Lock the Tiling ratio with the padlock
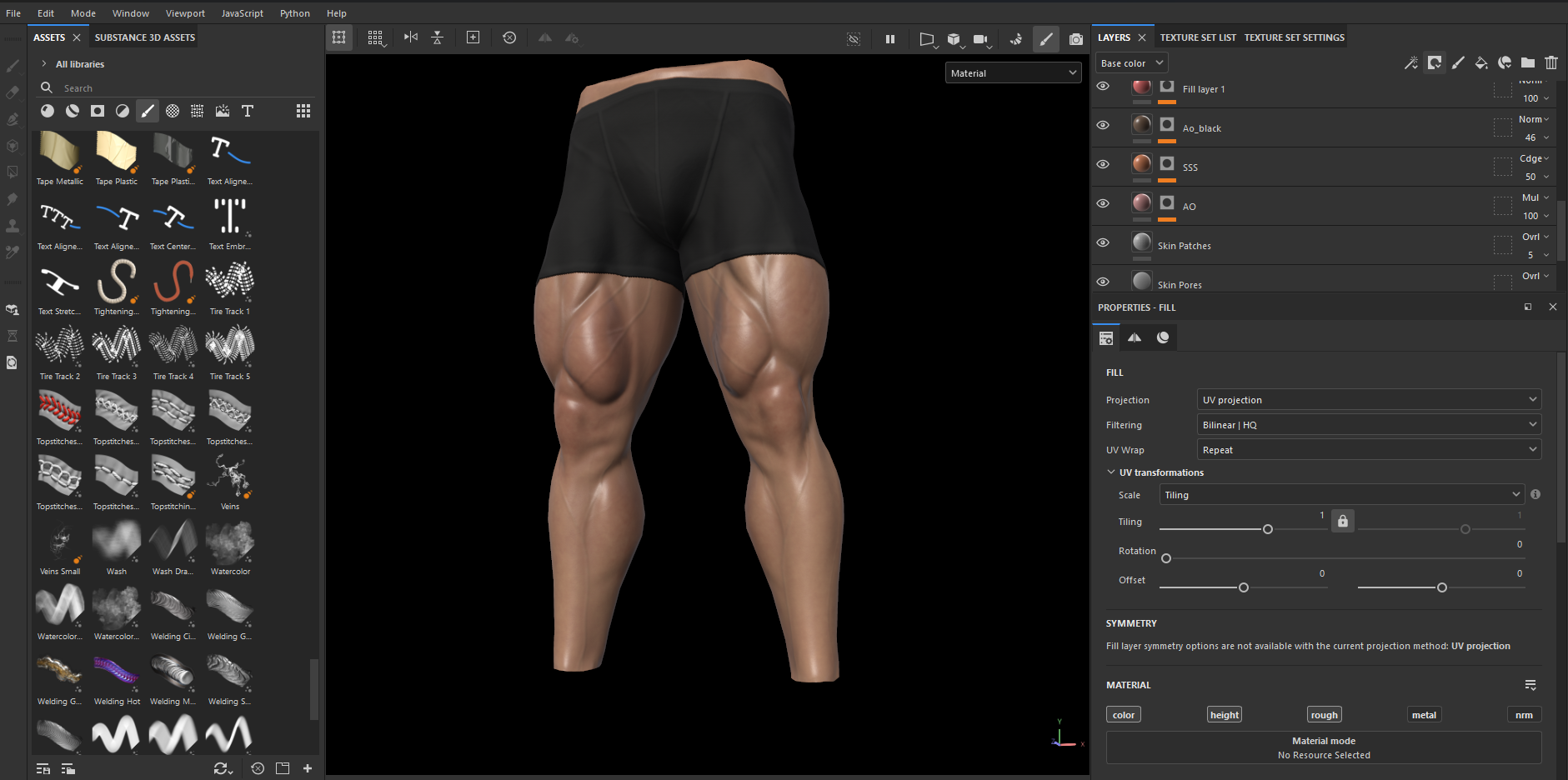 point(1342,521)
